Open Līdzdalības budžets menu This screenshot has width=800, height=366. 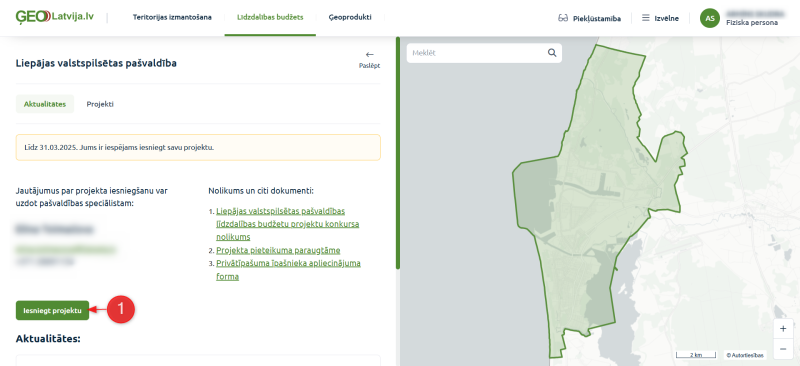coord(270,17)
